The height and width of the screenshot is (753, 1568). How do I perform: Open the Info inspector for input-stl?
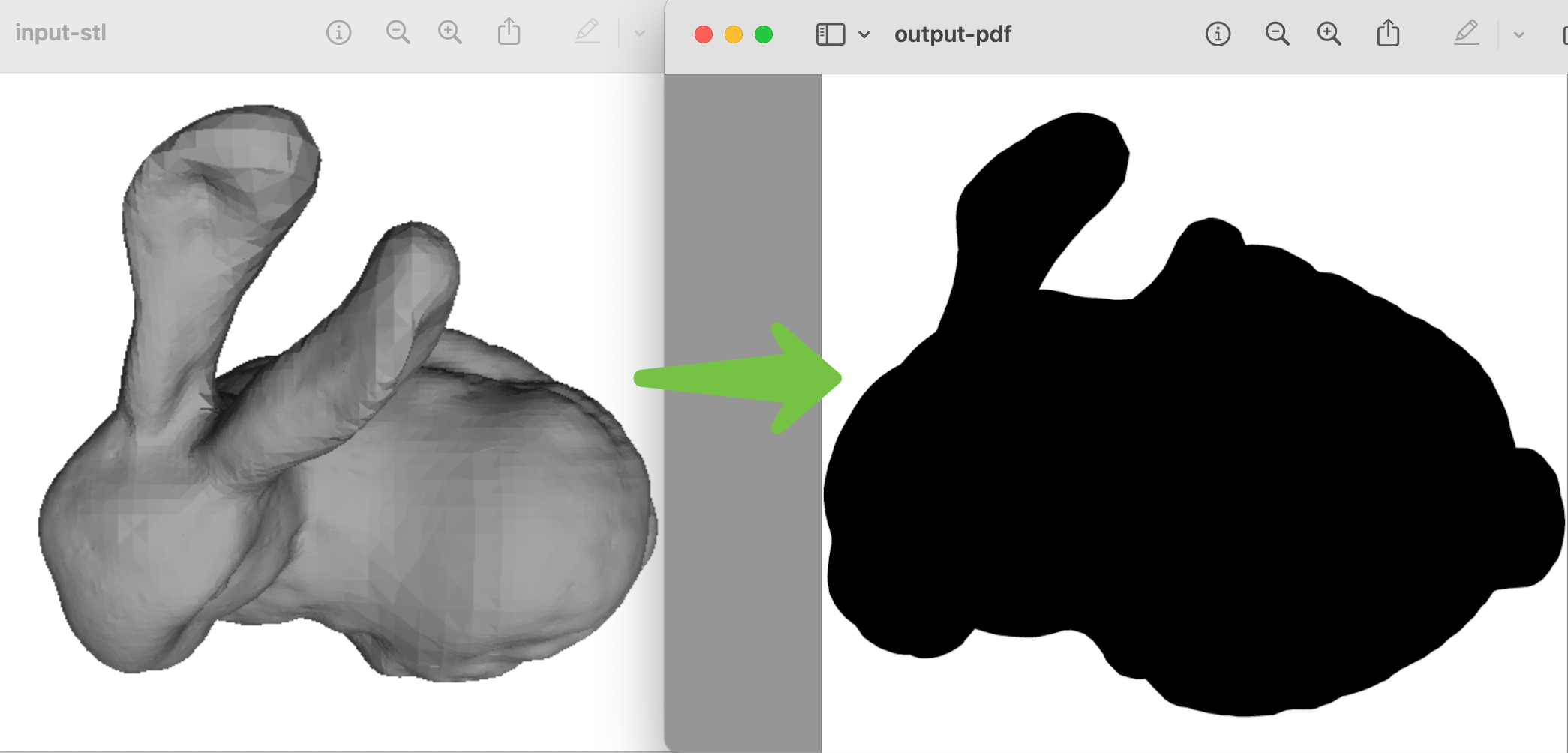pos(339,32)
